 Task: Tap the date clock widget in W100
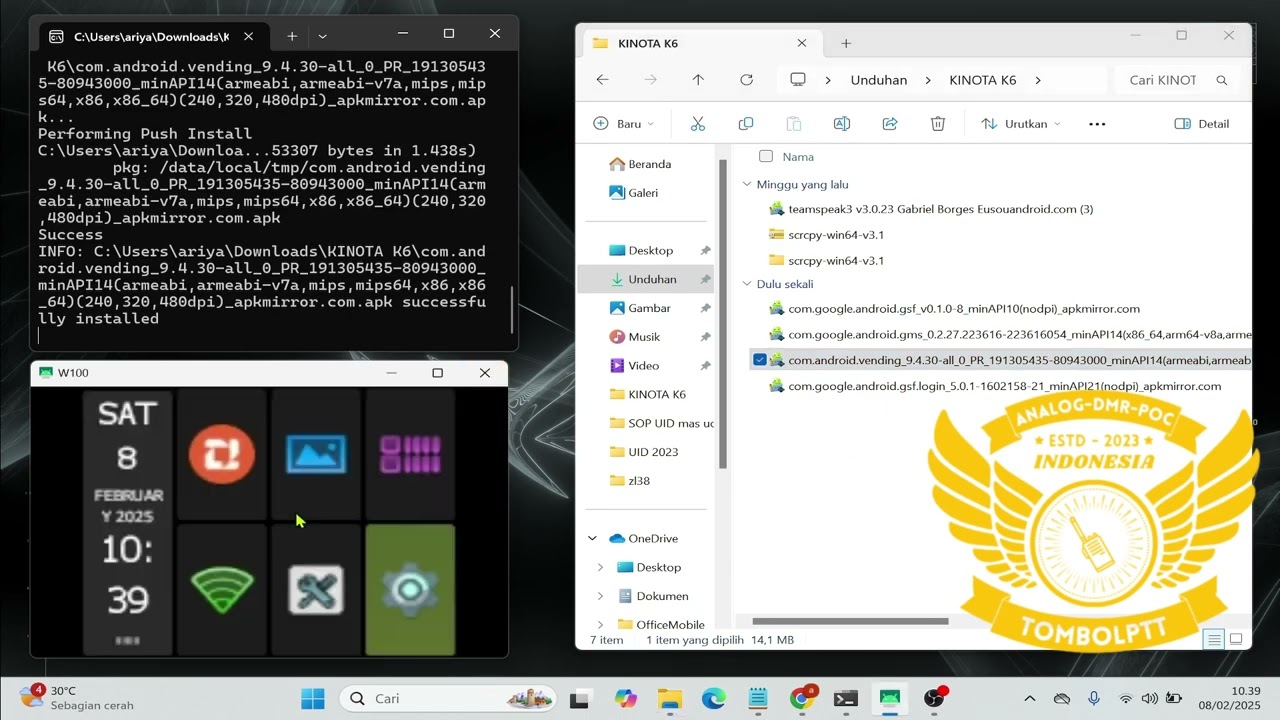click(127, 522)
